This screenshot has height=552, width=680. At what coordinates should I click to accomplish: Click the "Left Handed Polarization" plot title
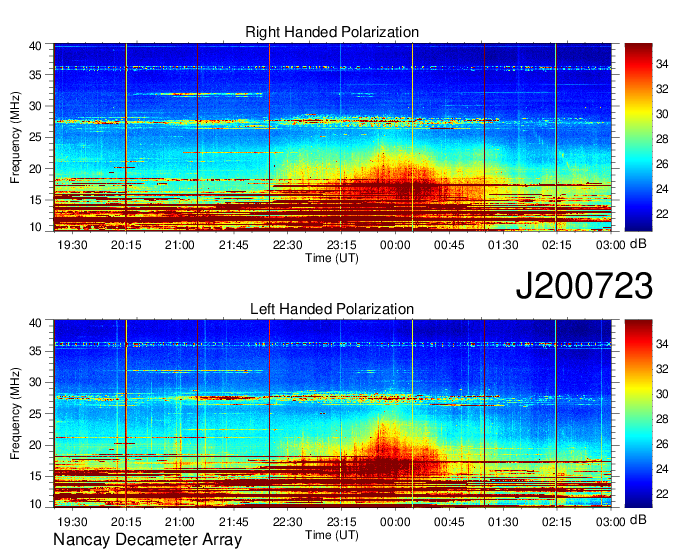point(332,309)
